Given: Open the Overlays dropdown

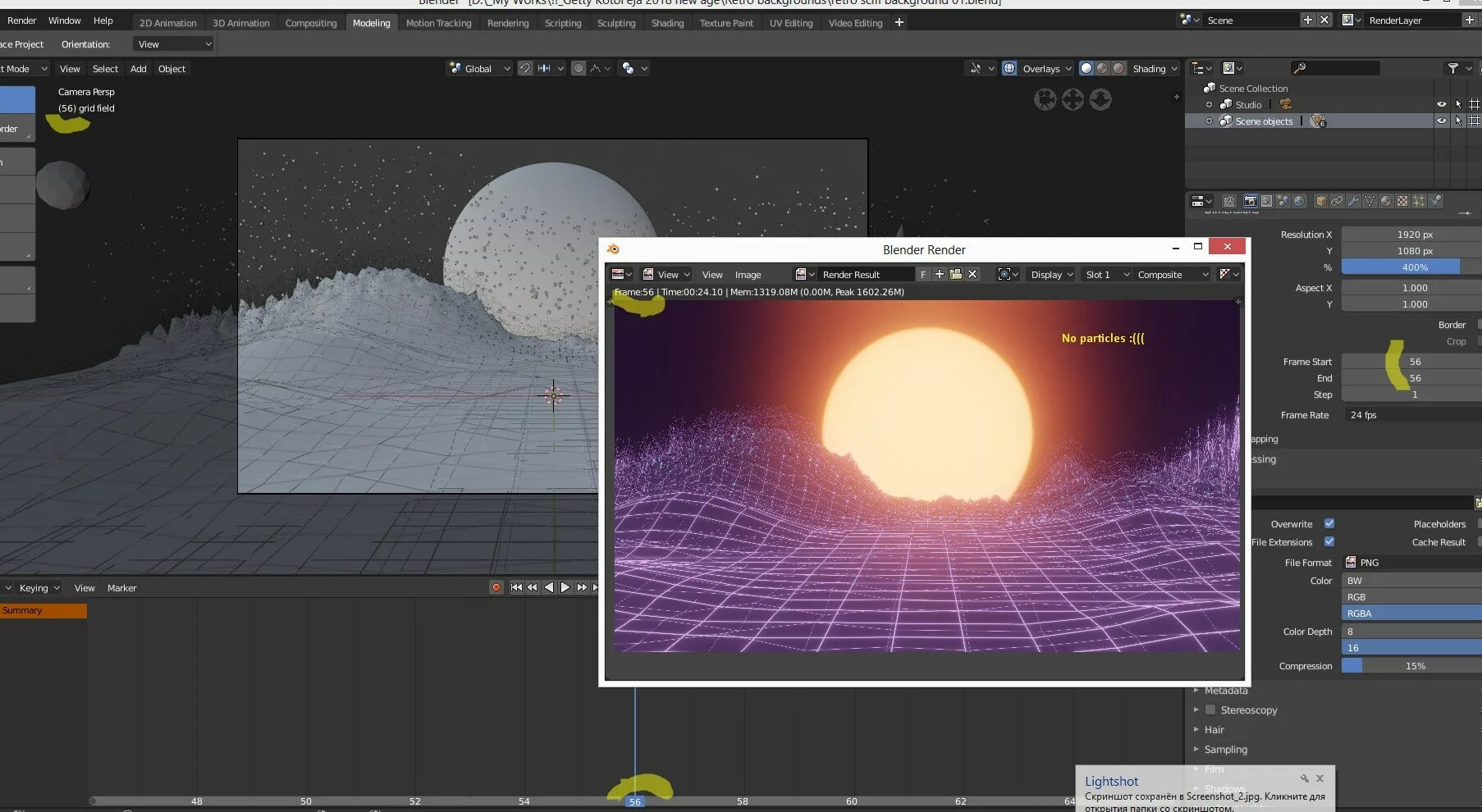Looking at the screenshot, I should coord(1047,69).
